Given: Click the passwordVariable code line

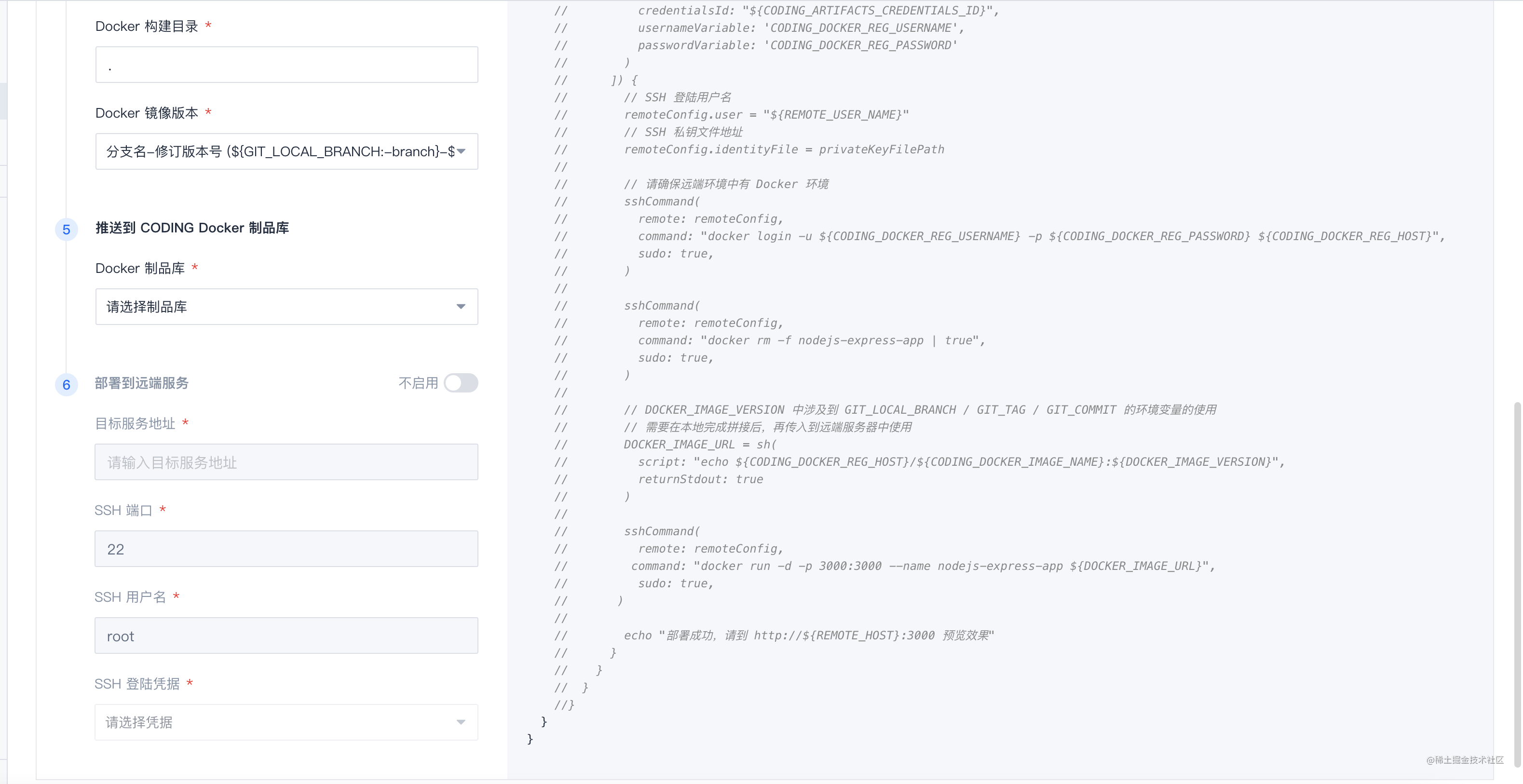Looking at the screenshot, I should (x=797, y=45).
